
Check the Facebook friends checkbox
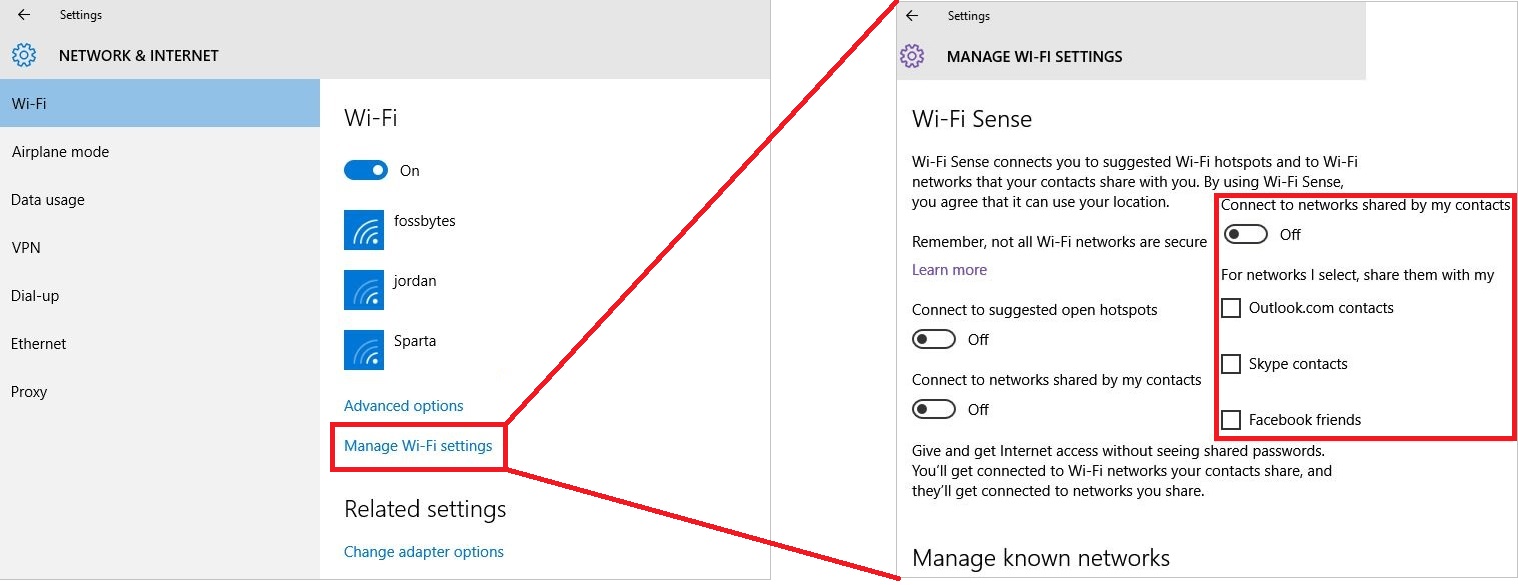click(x=1232, y=420)
